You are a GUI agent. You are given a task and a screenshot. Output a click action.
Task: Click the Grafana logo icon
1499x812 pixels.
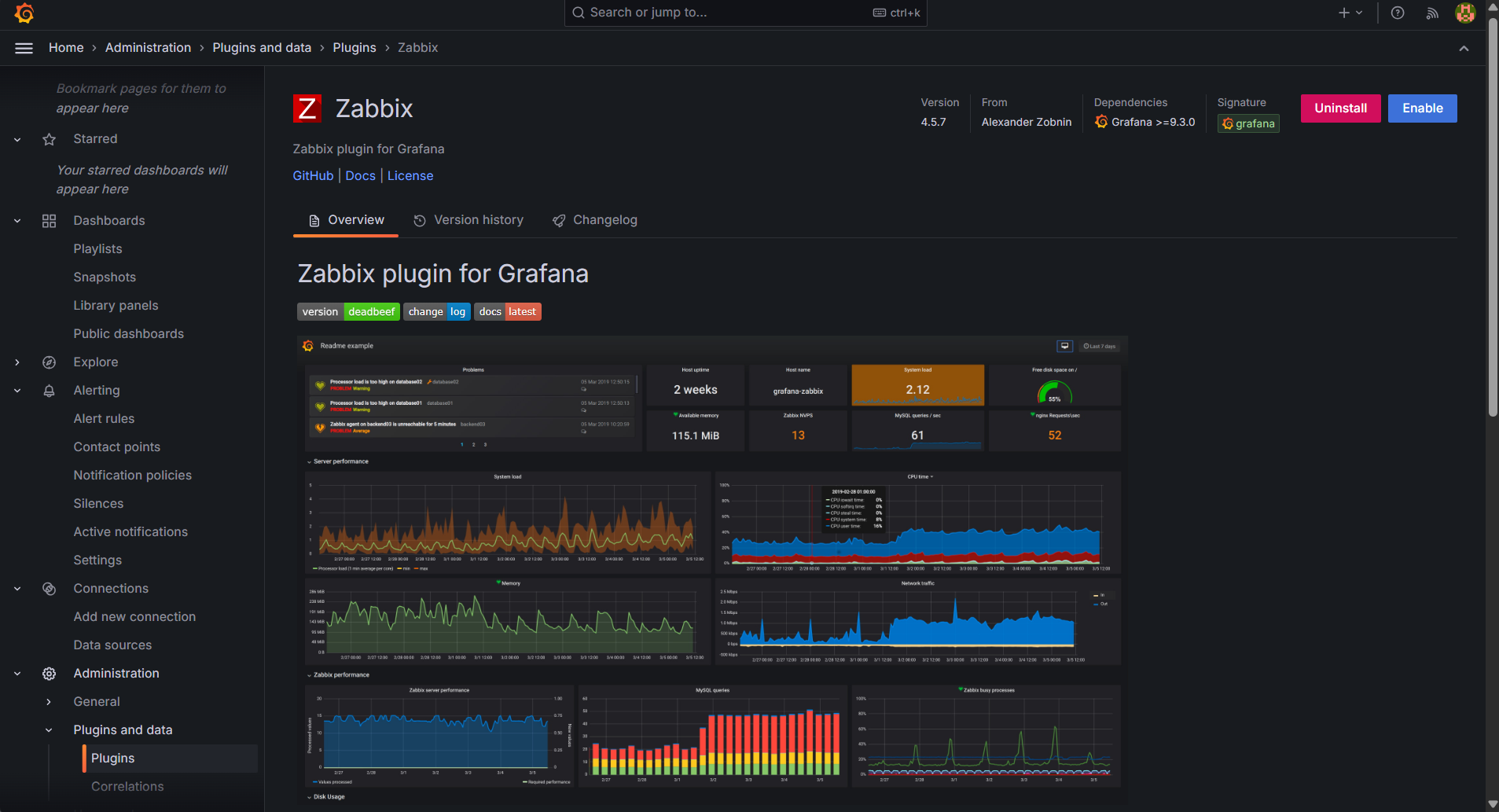pyautogui.click(x=24, y=13)
